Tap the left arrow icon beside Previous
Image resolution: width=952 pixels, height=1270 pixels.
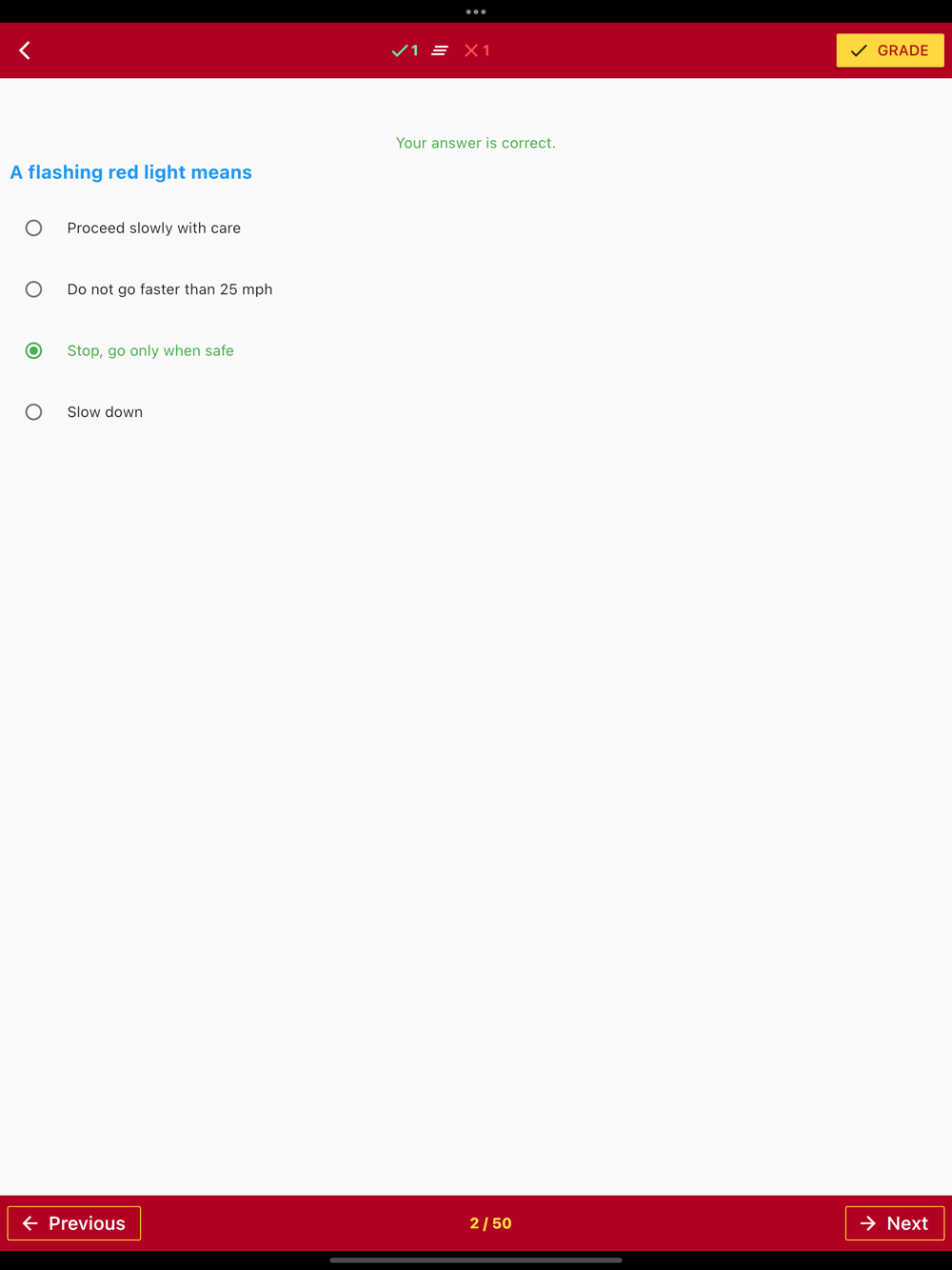[x=30, y=1223]
